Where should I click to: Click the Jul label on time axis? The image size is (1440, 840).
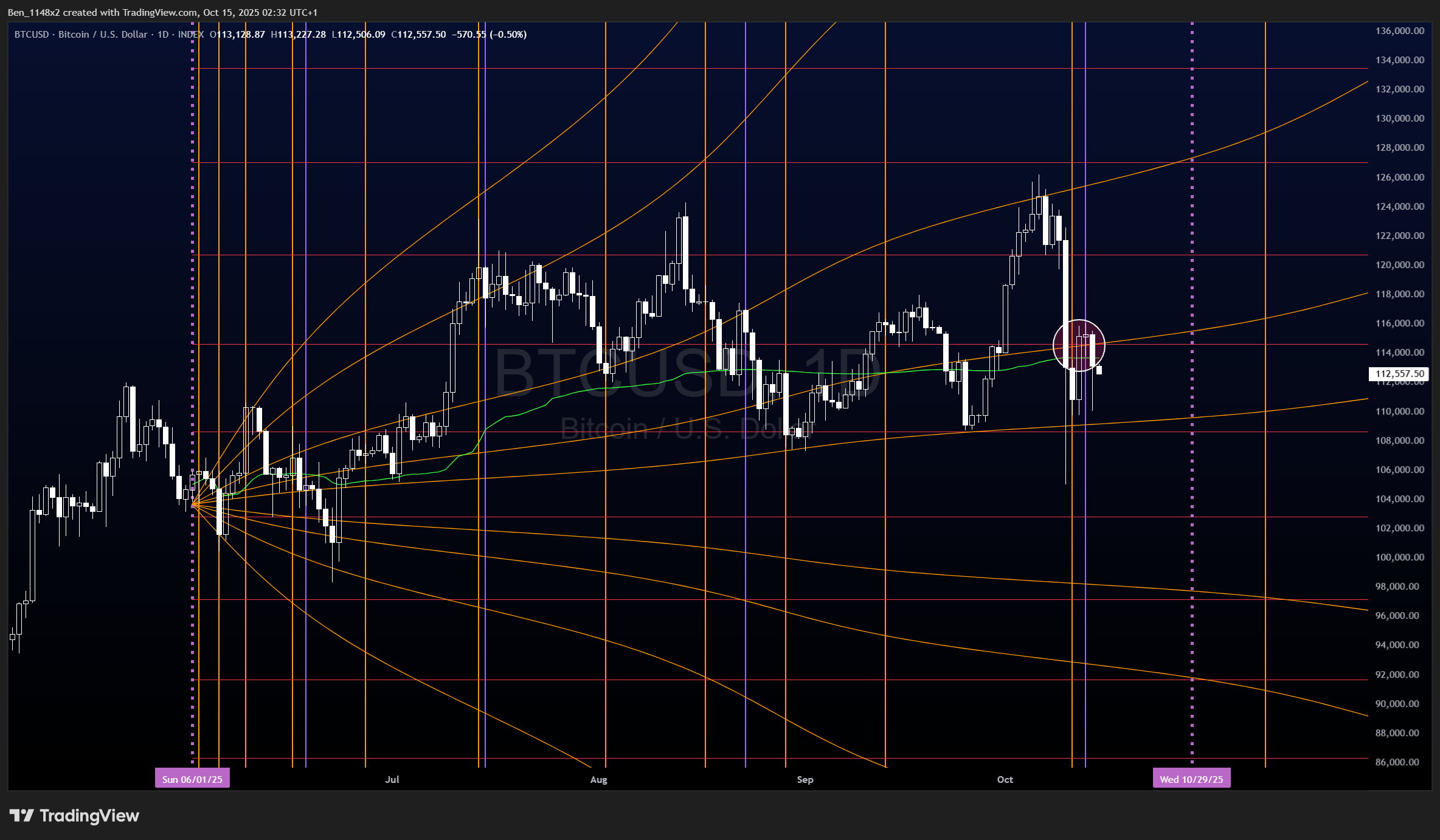click(392, 779)
